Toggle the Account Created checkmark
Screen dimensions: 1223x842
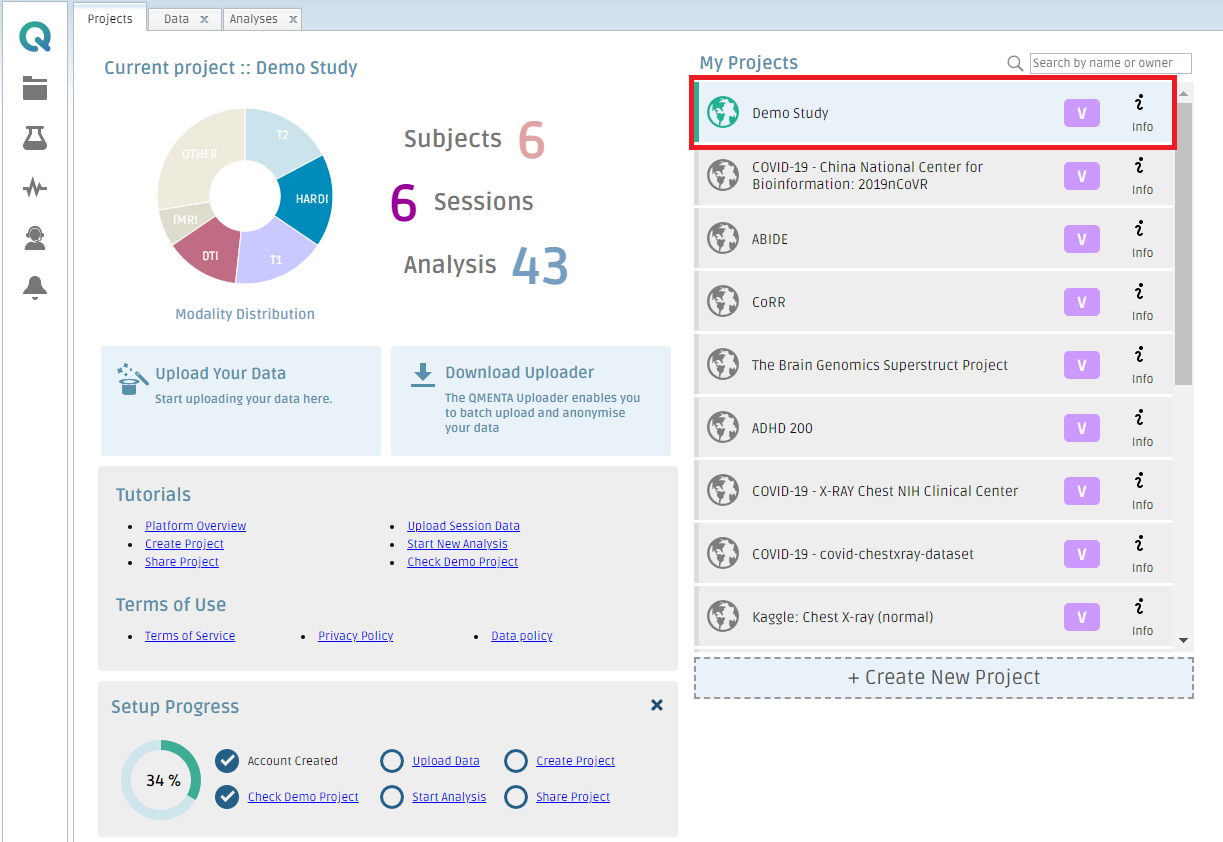click(227, 761)
